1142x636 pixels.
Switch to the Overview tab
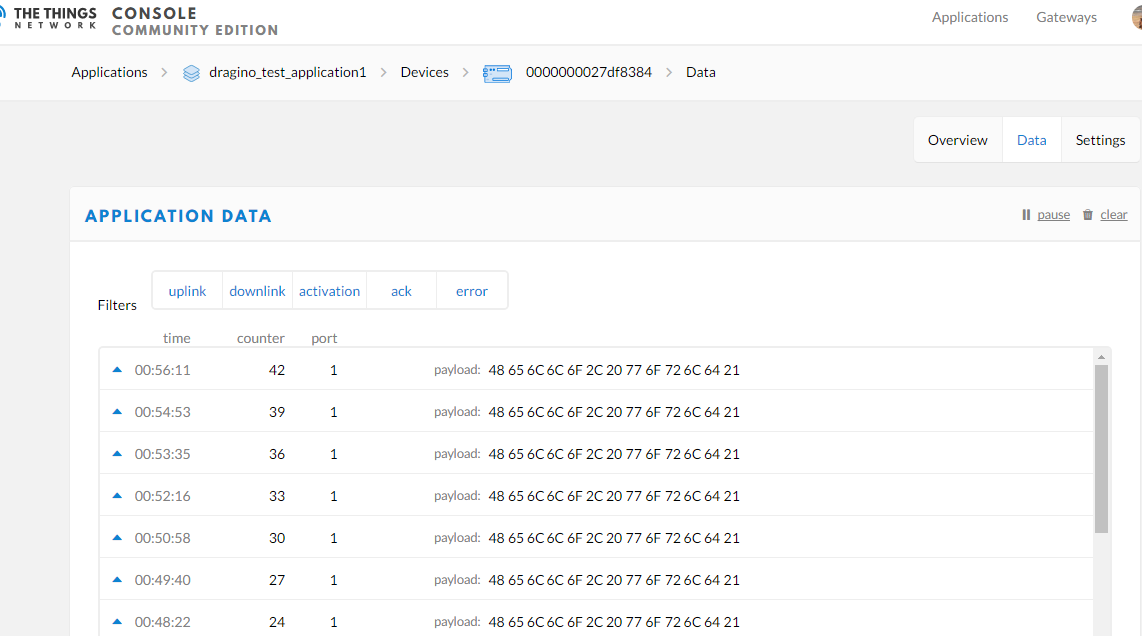pyautogui.click(x=958, y=140)
